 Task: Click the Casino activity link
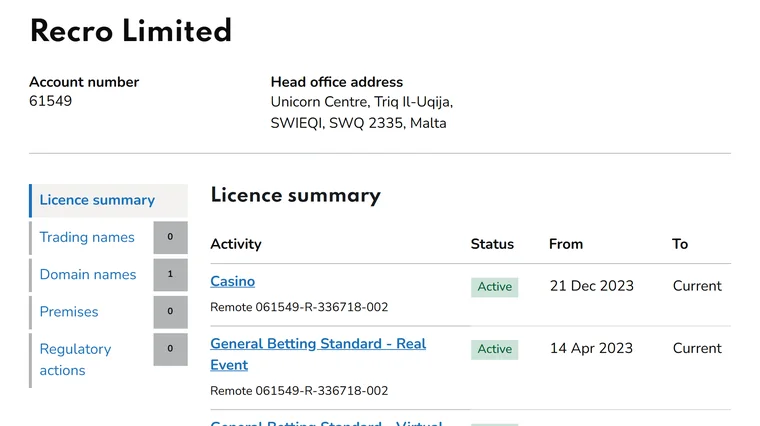click(233, 282)
